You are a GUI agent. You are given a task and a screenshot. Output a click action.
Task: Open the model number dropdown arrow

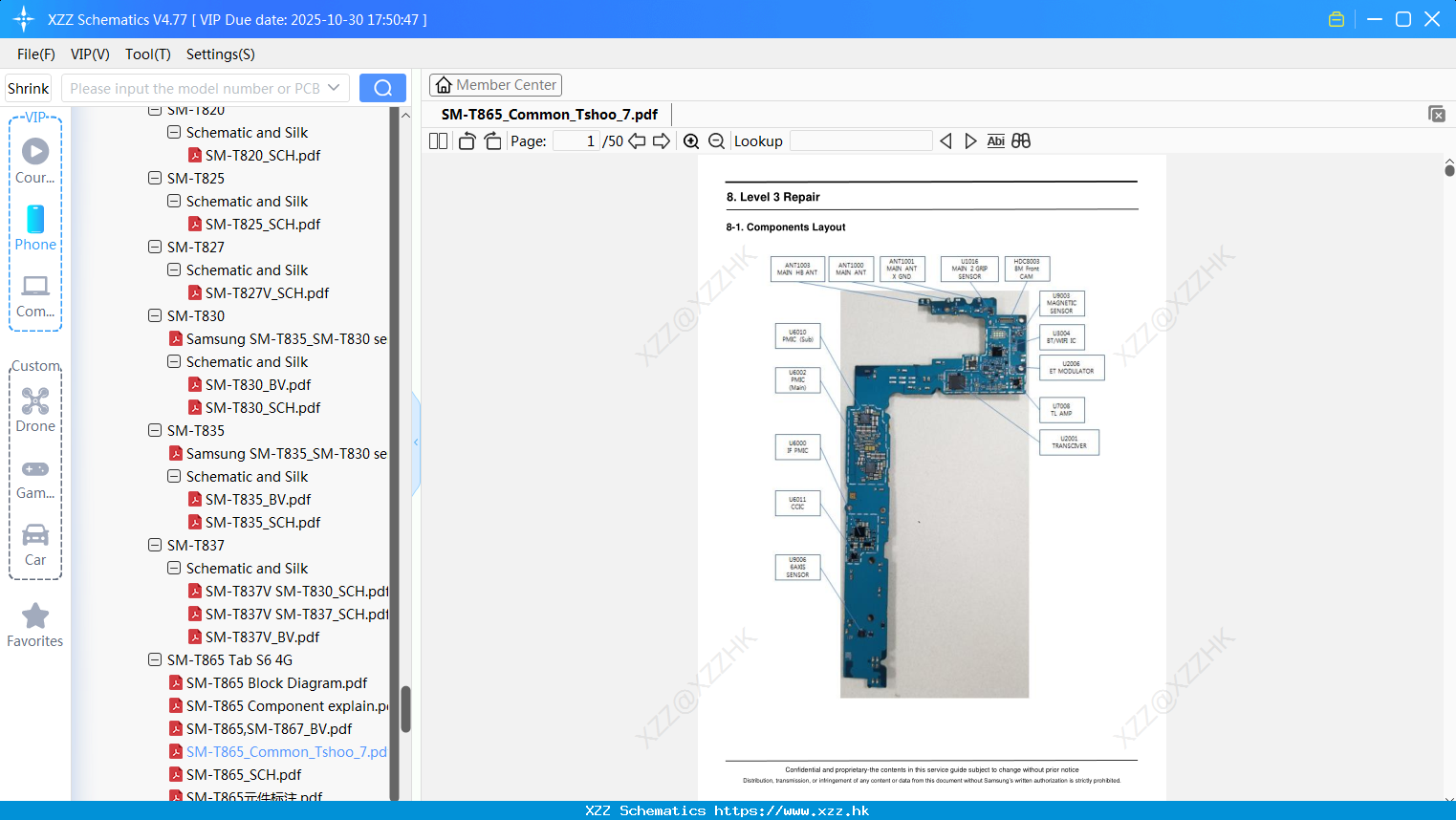[334, 88]
